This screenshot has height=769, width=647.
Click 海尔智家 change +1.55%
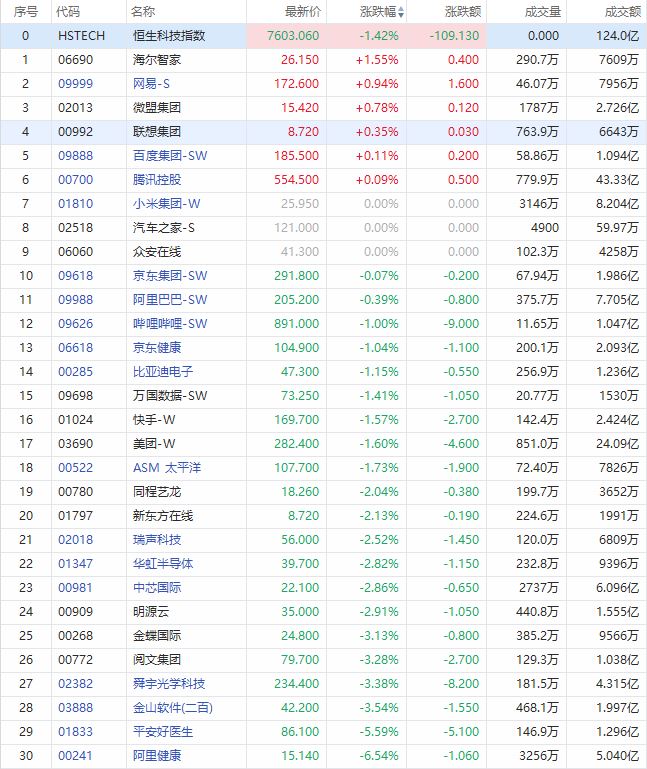[377, 60]
